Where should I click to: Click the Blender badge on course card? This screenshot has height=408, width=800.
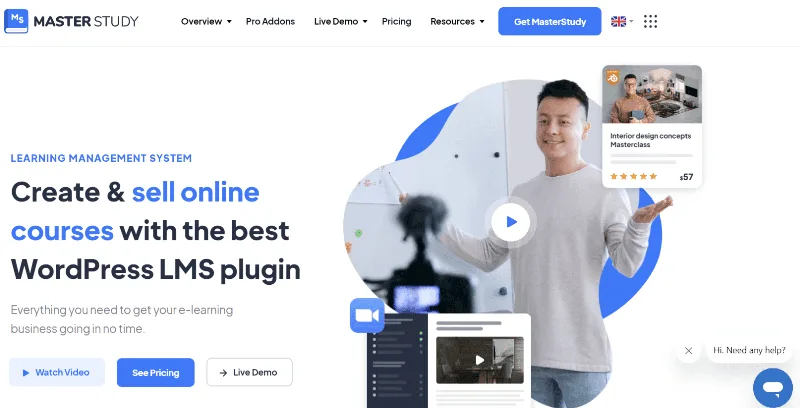(613, 78)
